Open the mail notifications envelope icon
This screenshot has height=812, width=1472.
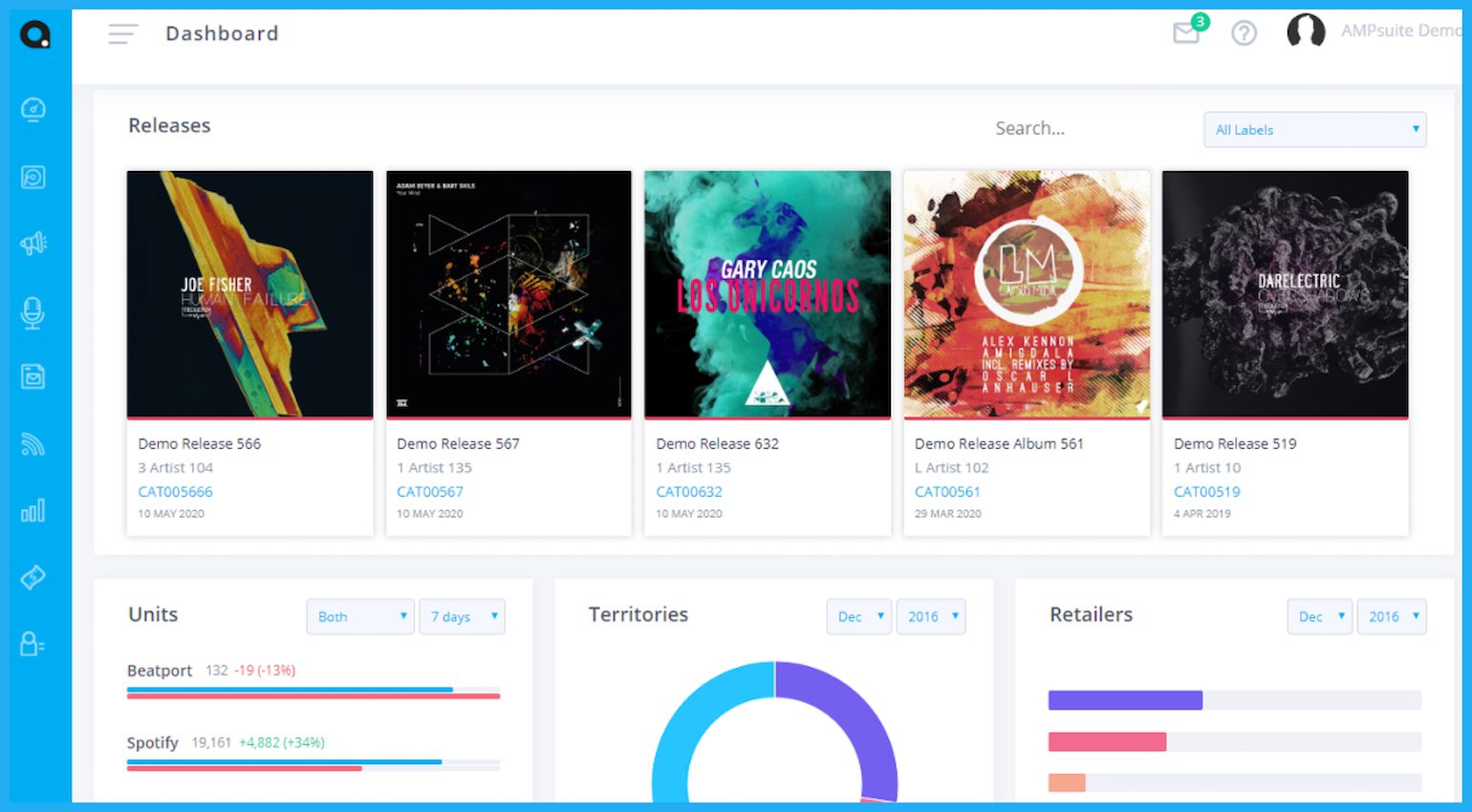tap(1187, 32)
